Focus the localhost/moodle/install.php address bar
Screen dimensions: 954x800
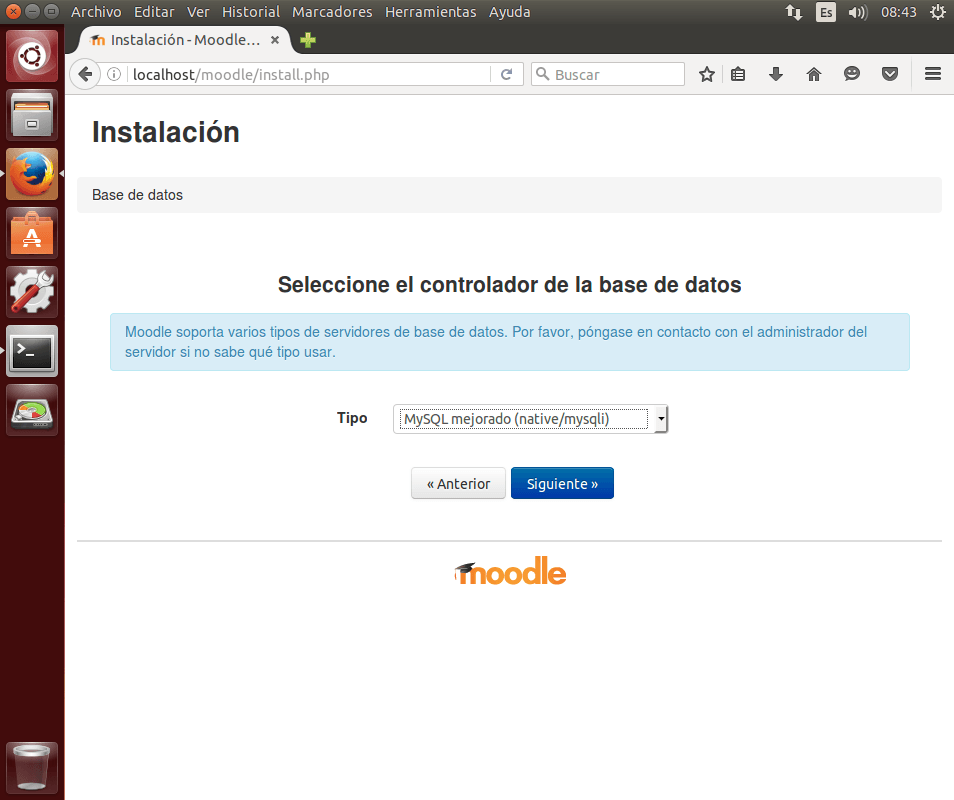(310, 74)
